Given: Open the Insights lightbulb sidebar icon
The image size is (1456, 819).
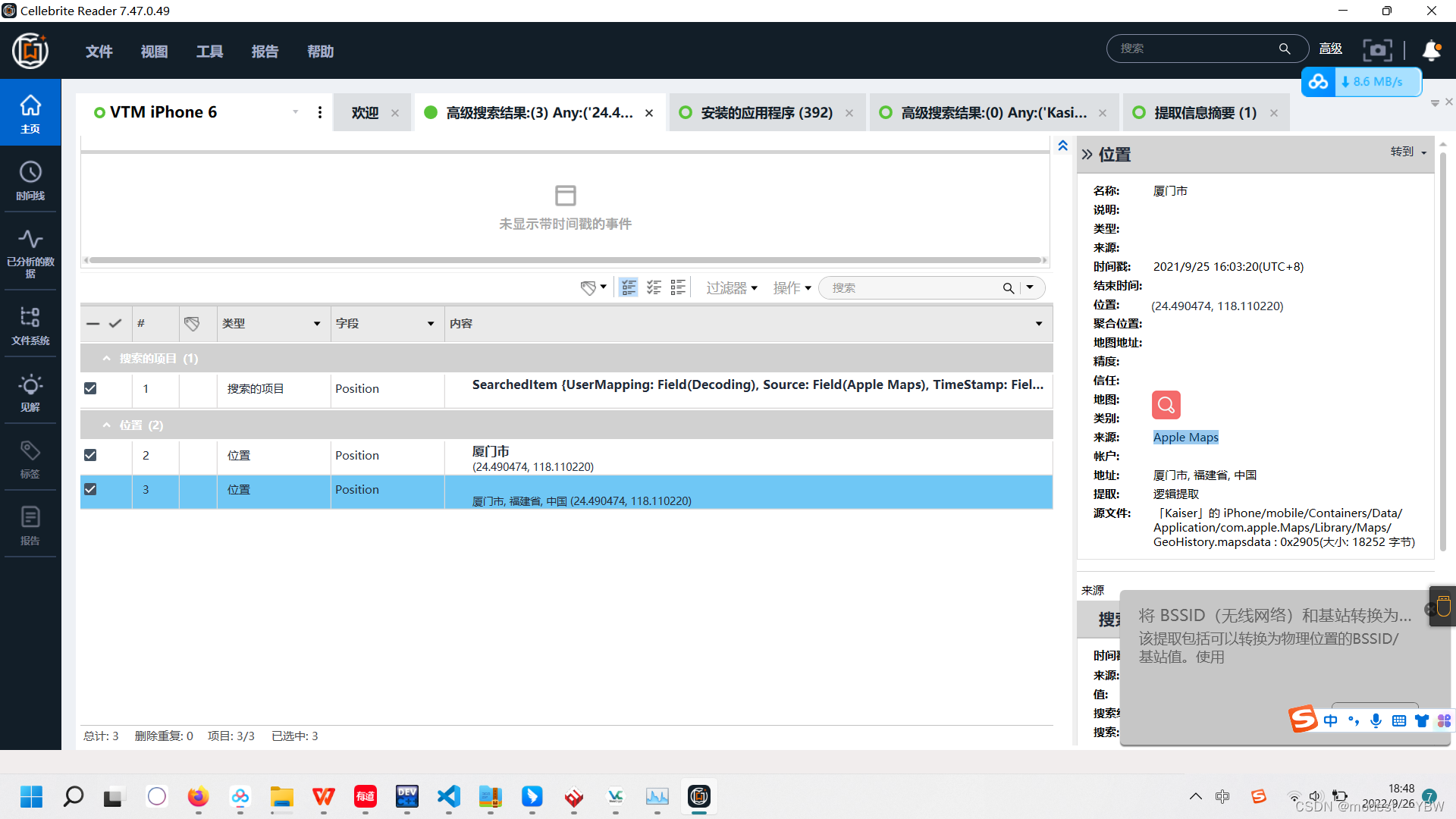Looking at the screenshot, I should [x=30, y=391].
